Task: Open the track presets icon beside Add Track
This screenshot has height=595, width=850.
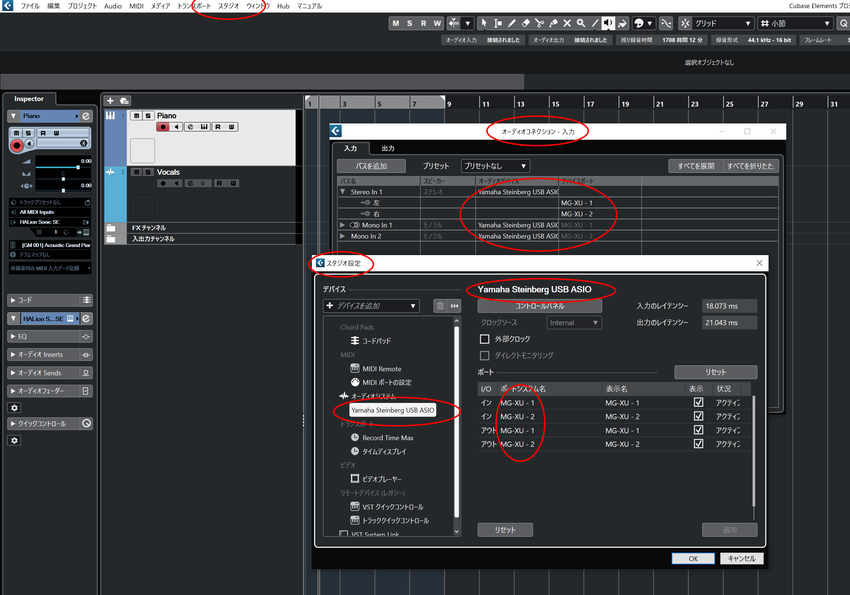Action: [x=124, y=101]
